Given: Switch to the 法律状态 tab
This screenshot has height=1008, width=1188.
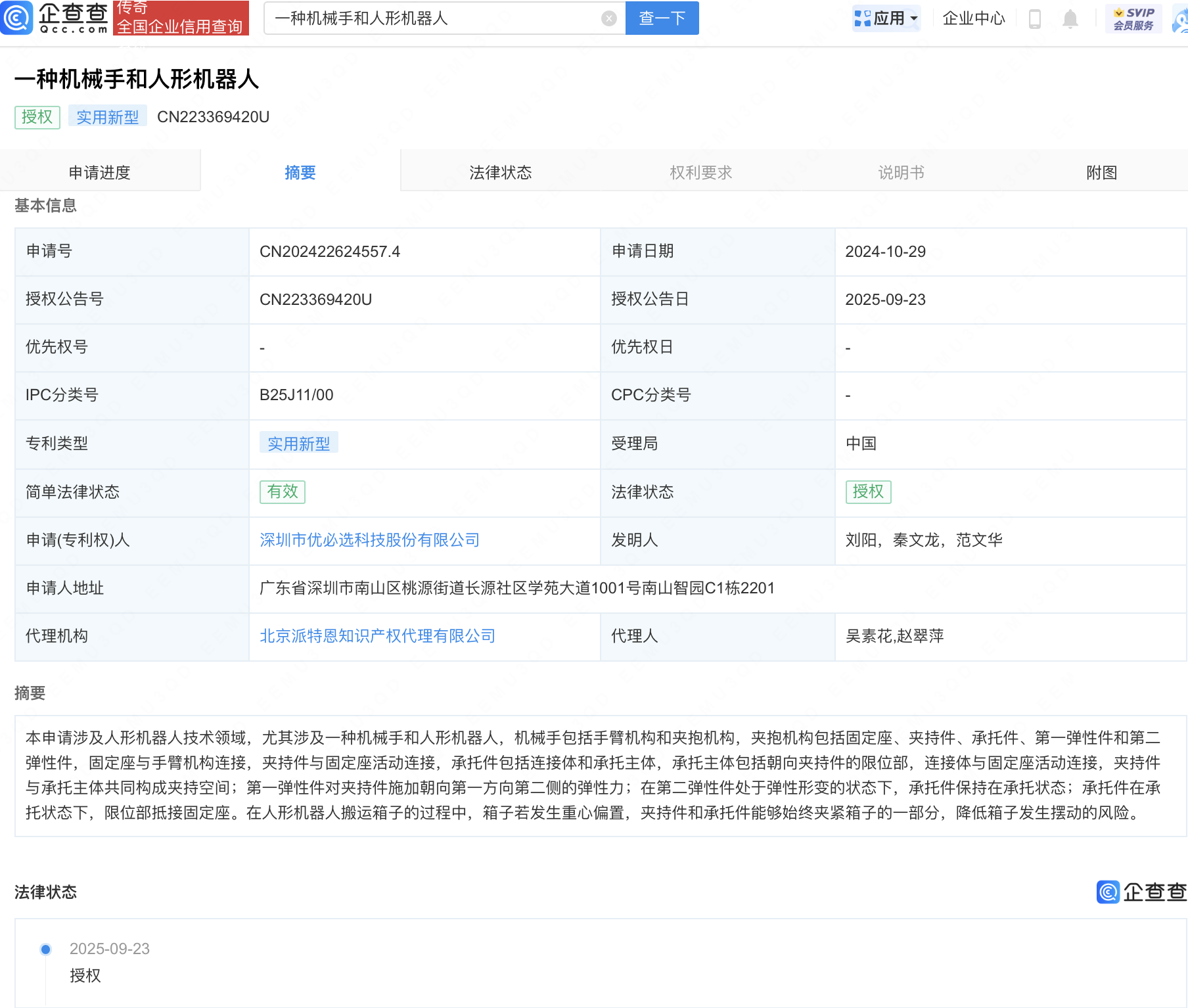Looking at the screenshot, I should [501, 172].
